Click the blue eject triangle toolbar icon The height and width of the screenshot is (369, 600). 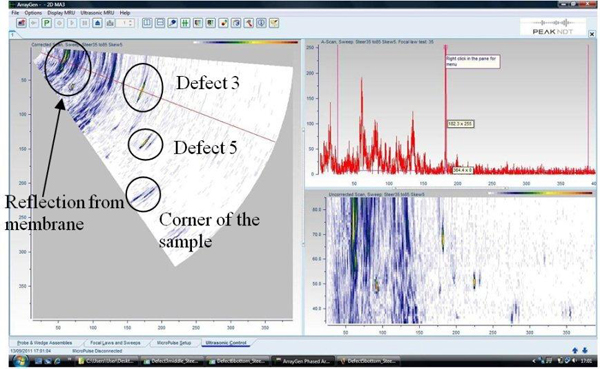pos(97,23)
